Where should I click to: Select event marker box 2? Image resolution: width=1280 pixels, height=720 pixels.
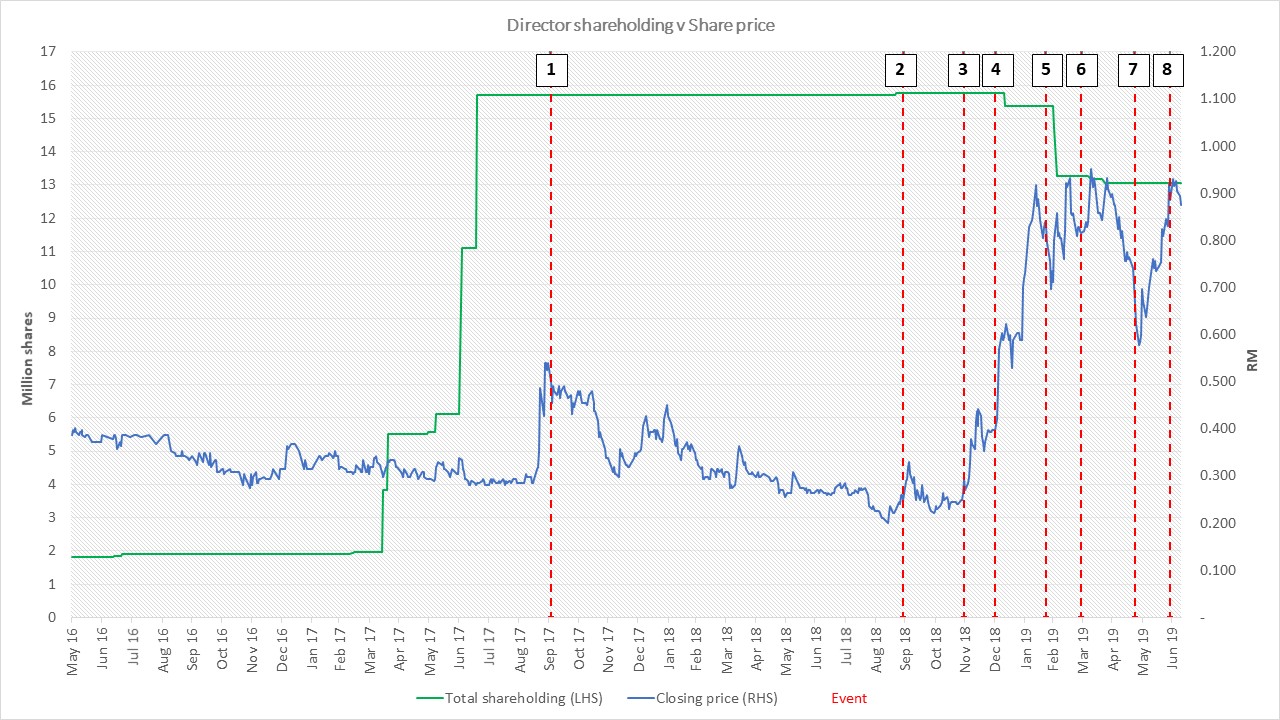tap(900, 70)
